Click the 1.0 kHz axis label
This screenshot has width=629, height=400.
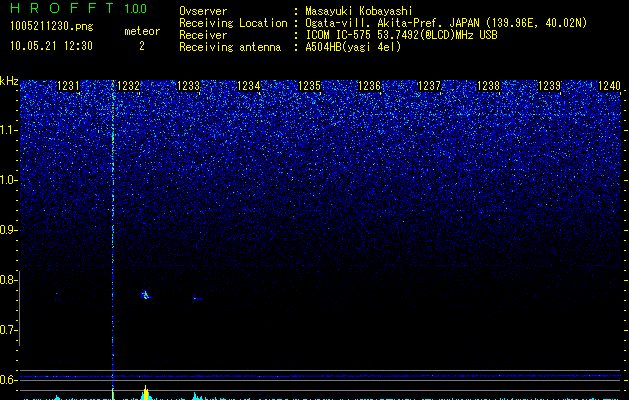pos(8,180)
